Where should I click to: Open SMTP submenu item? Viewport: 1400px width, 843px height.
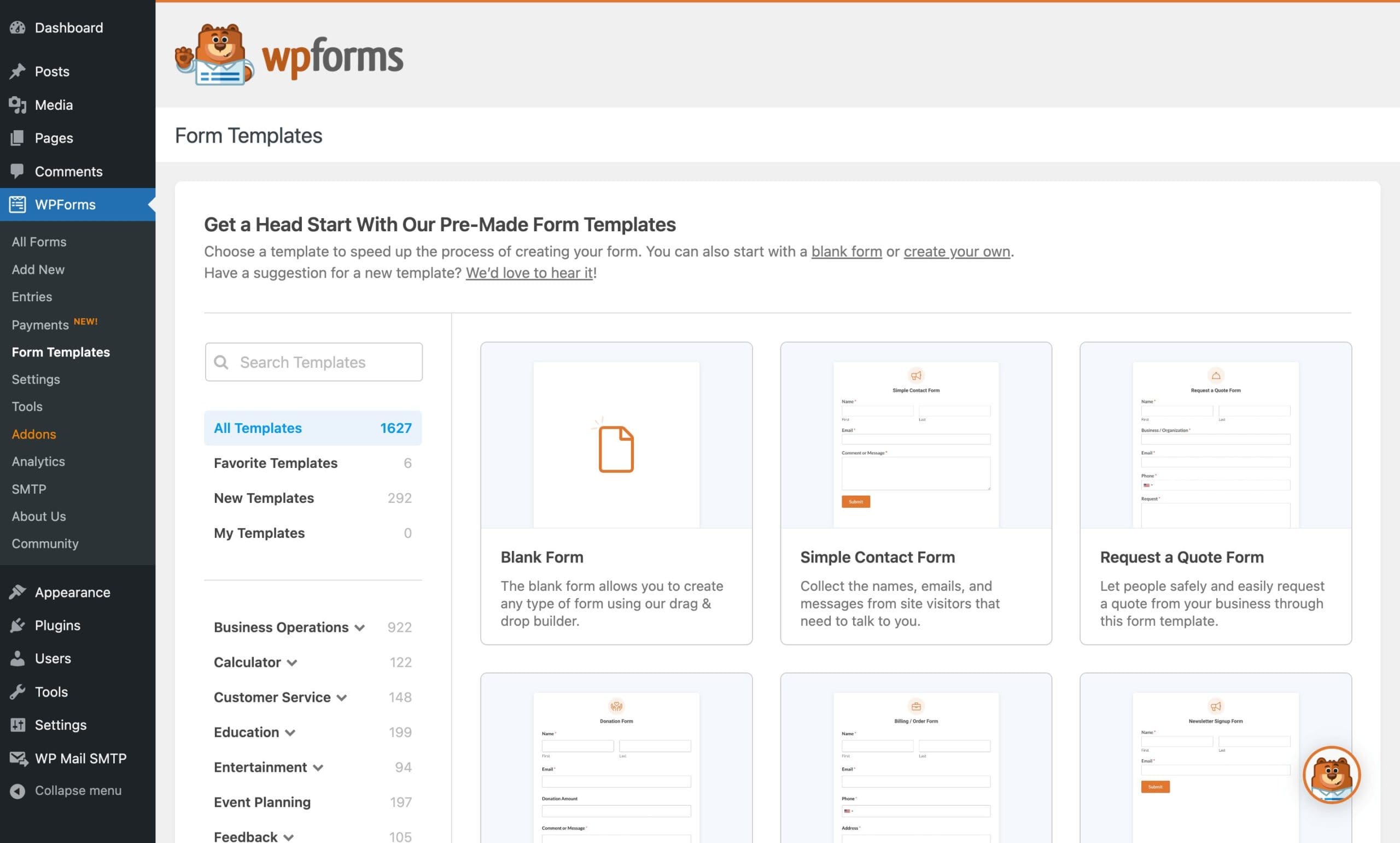[29, 489]
